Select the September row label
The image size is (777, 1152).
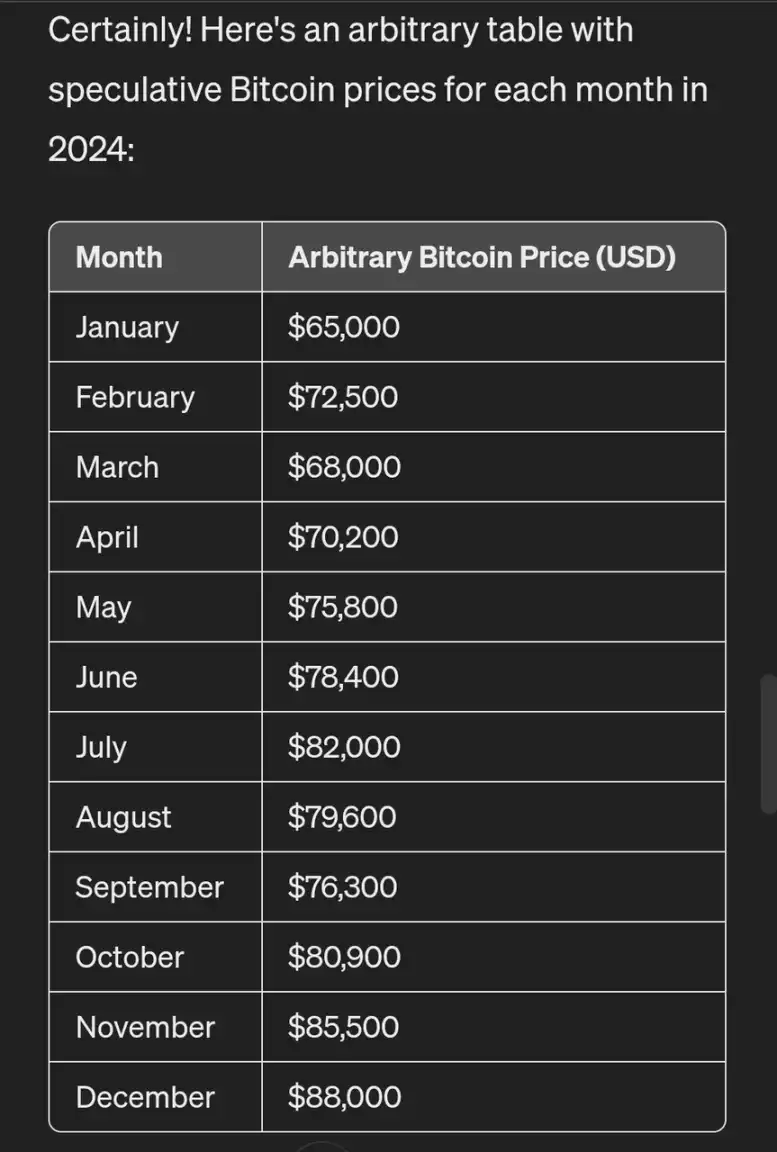(x=150, y=887)
